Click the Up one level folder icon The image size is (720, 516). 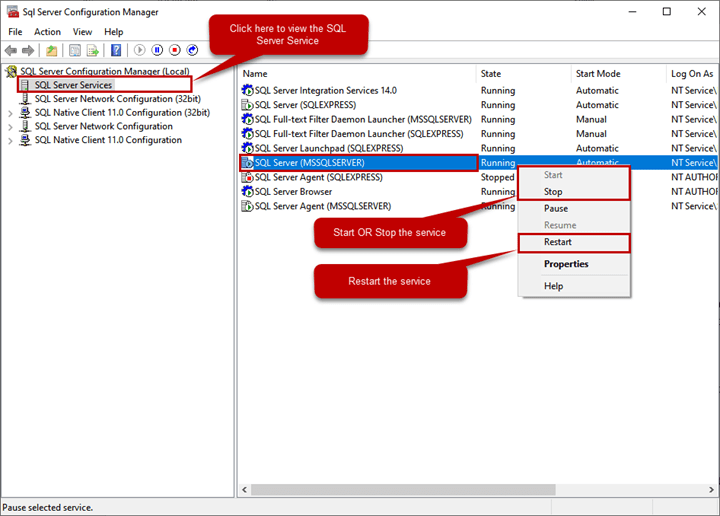(x=51, y=50)
